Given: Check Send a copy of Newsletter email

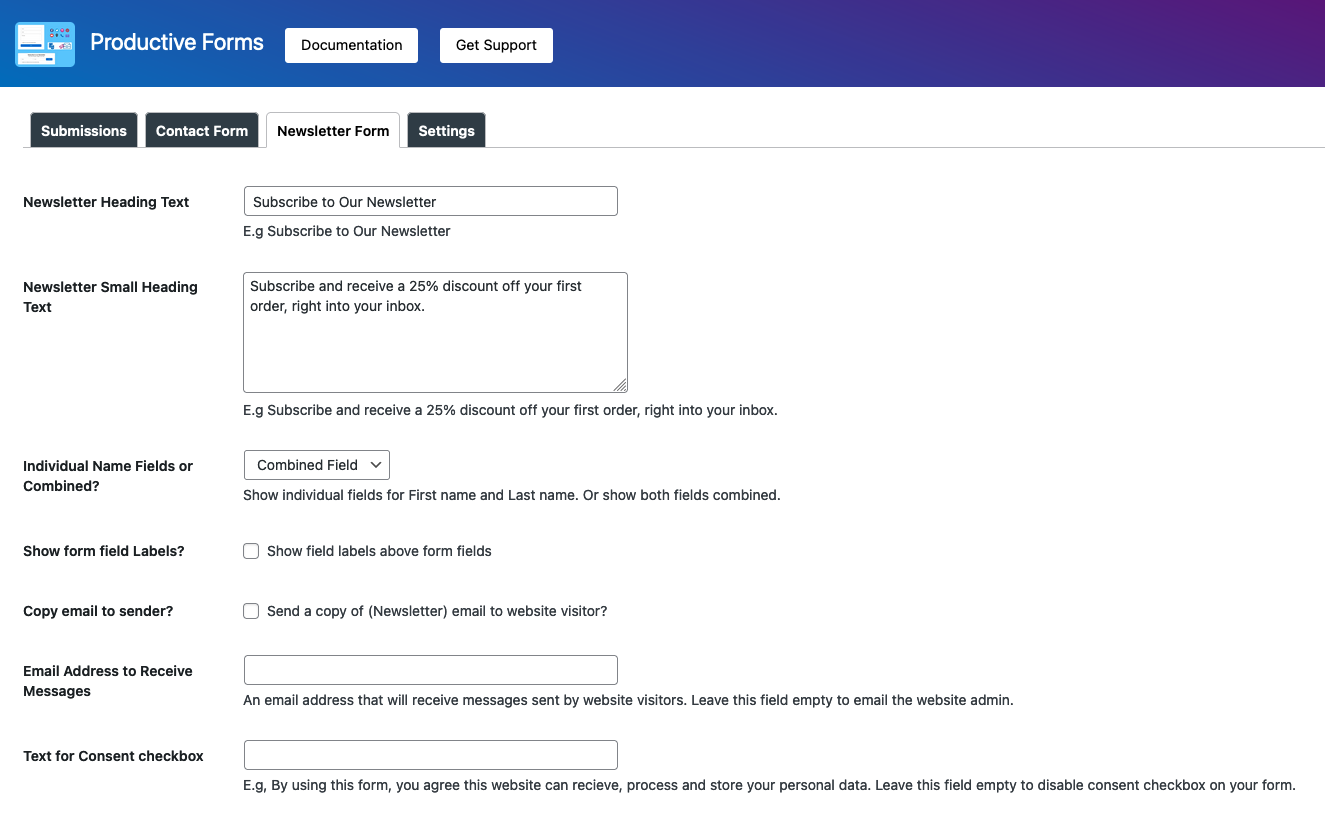Looking at the screenshot, I should tap(251, 611).
